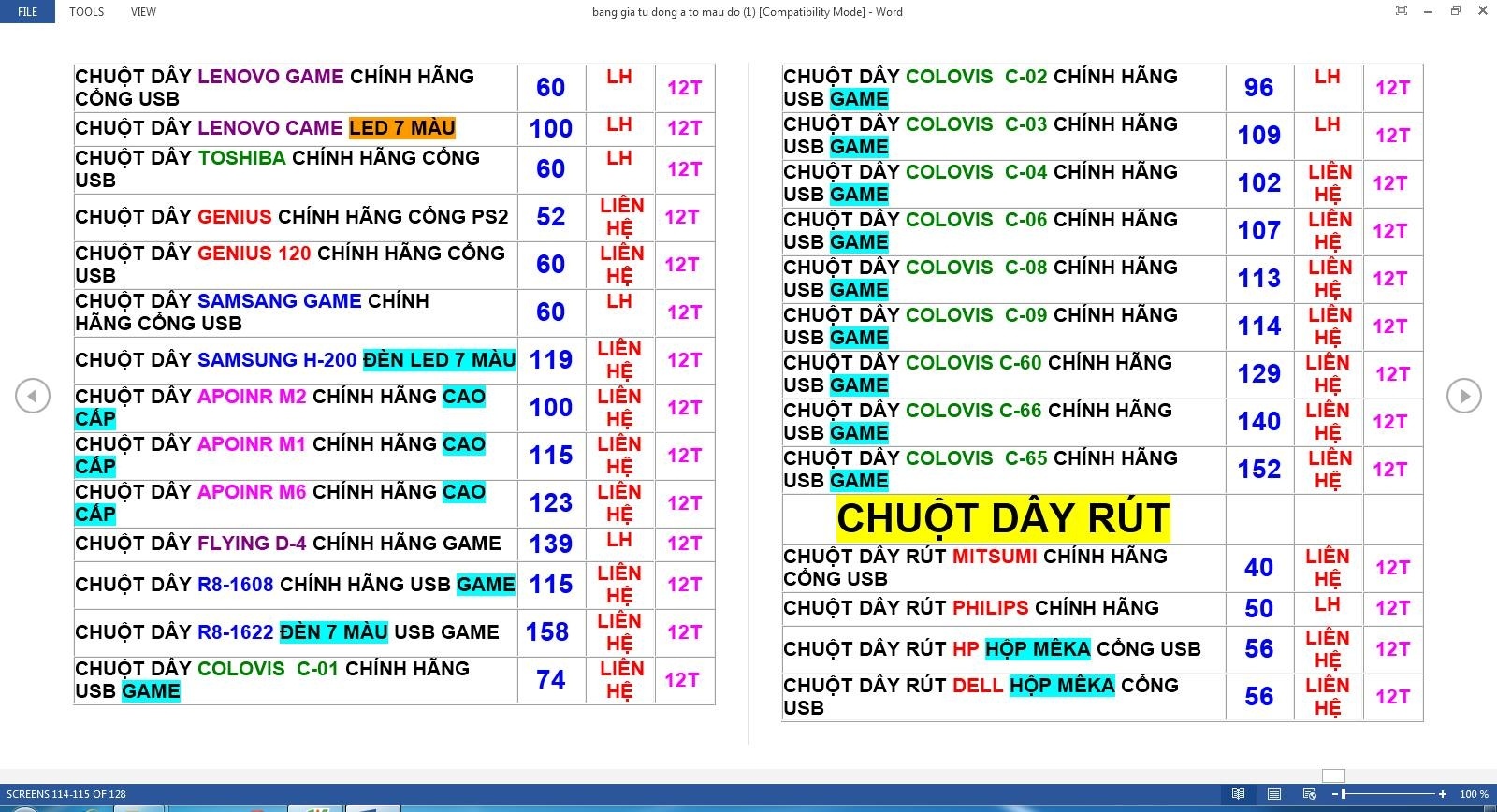Open the TOOLS menu
This screenshot has width=1497, height=812.
[x=86, y=12]
